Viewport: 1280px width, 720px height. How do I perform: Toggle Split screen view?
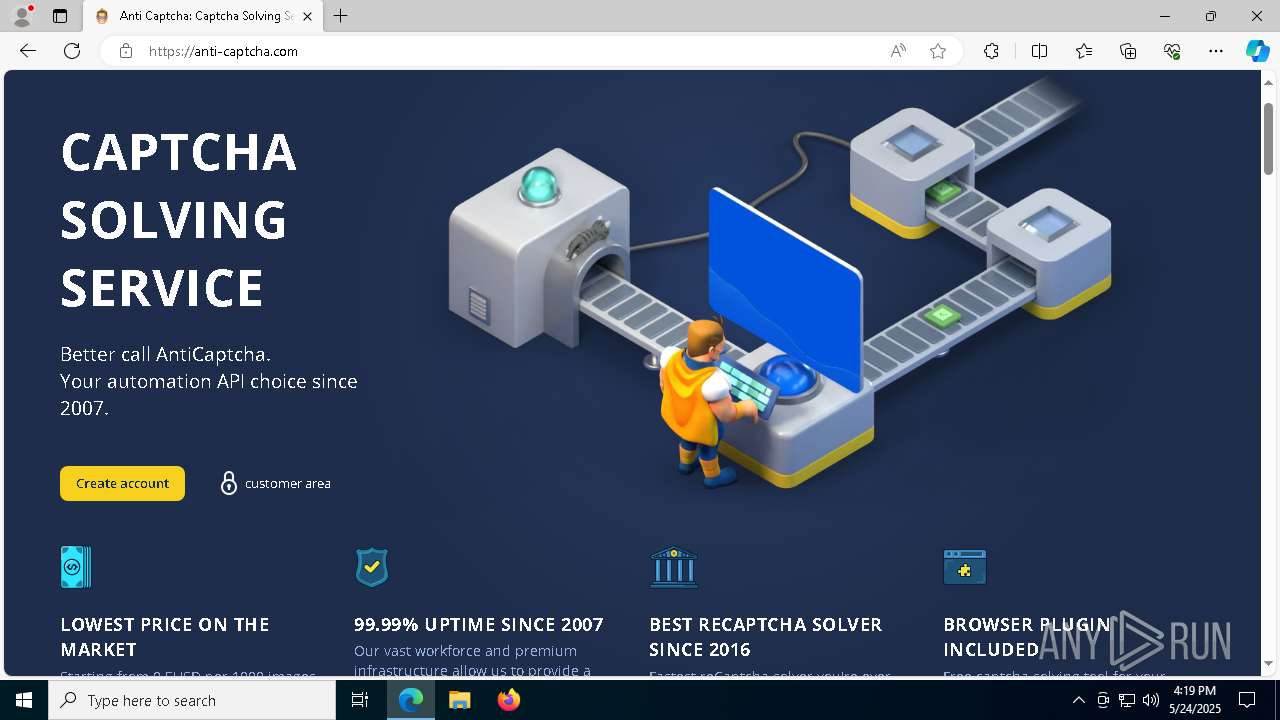[x=1039, y=51]
